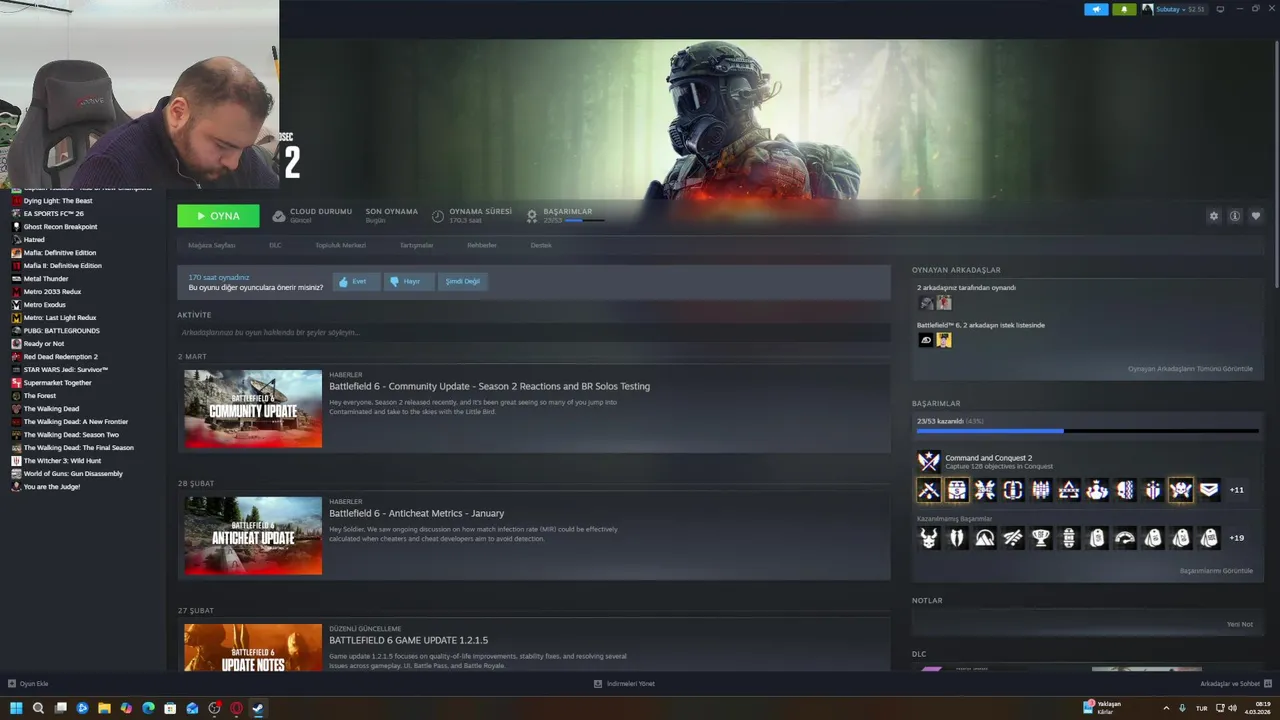The image size is (1280, 720).
Task: Open File Explorer from the taskbar
Action: click(x=104, y=708)
